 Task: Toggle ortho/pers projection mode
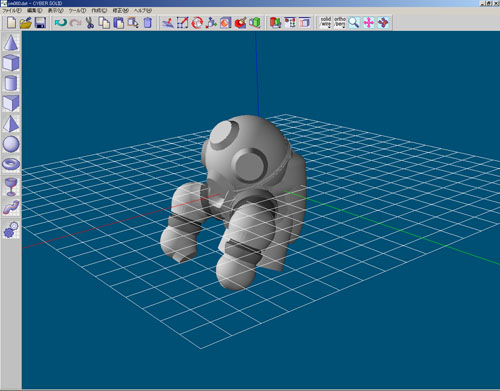point(340,22)
